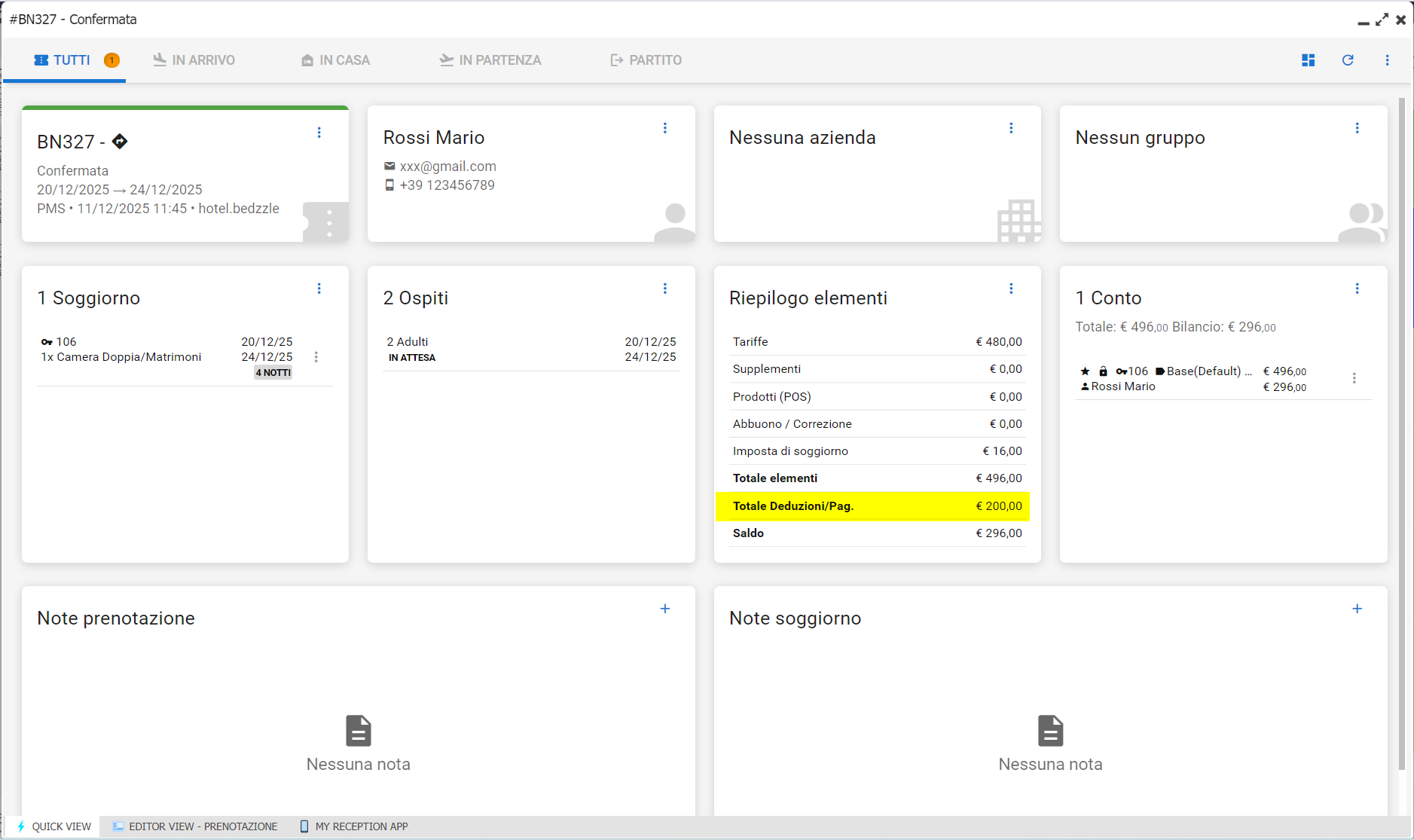Click the person avatar icon in Rossi Mario card

click(x=673, y=222)
